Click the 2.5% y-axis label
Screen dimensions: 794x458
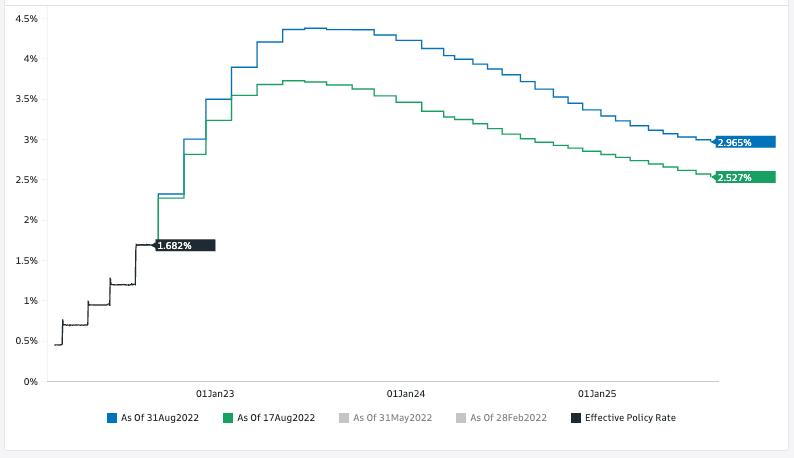tap(27, 180)
